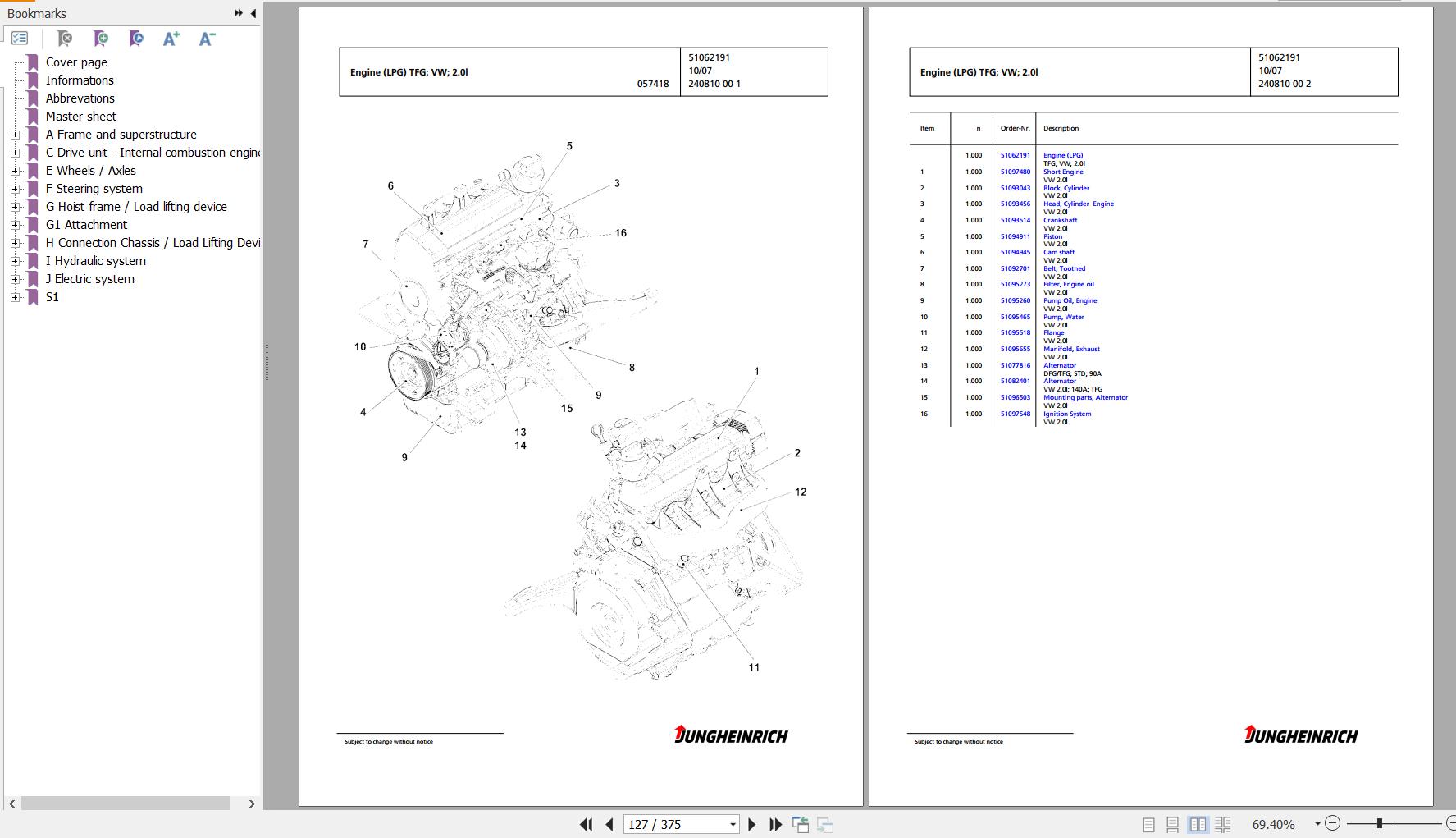Click the previous view icon in the status bar
The image size is (1456, 838).
(801, 824)
